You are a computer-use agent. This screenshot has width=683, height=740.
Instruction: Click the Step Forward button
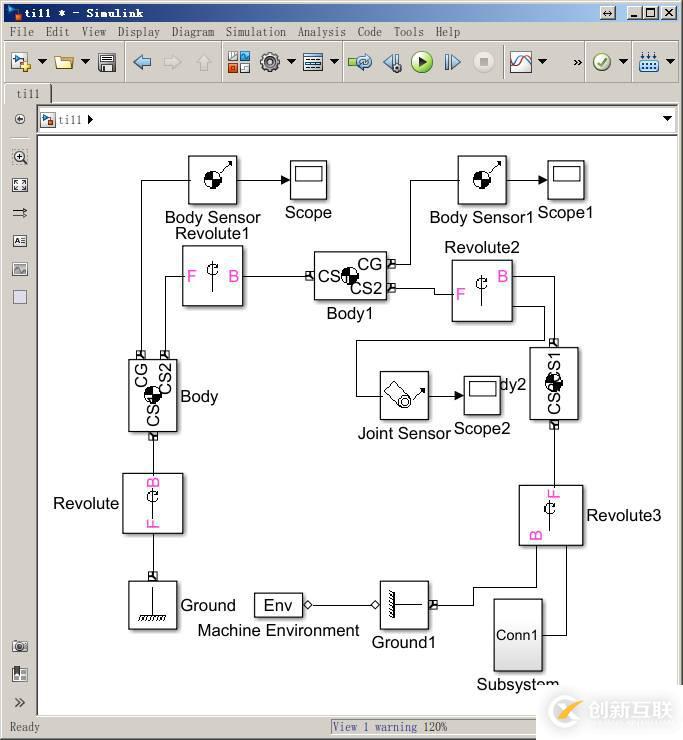(452, 62)
